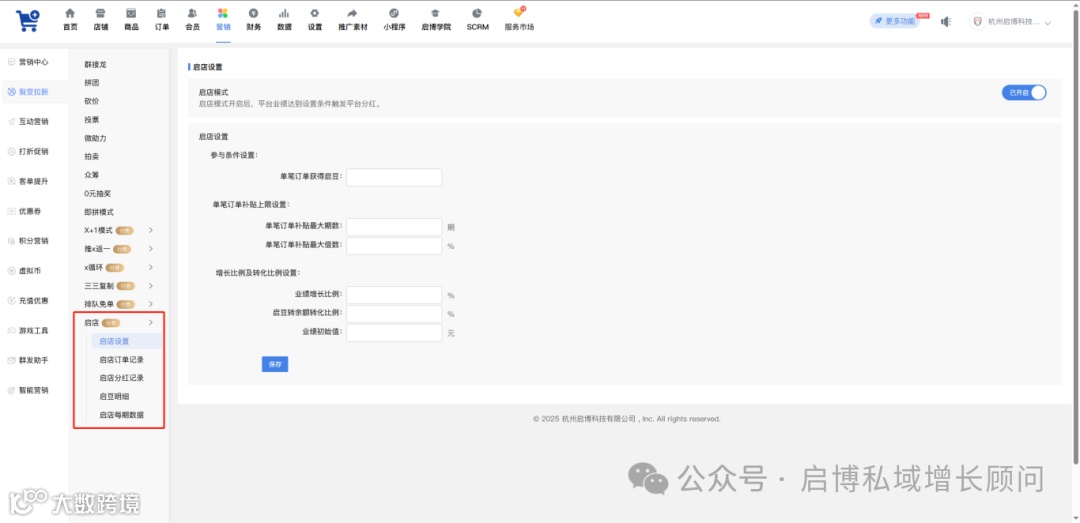1080x523 pixels.
Task: Open 积分营销 in left sidebar
Action: pos(34,241)
